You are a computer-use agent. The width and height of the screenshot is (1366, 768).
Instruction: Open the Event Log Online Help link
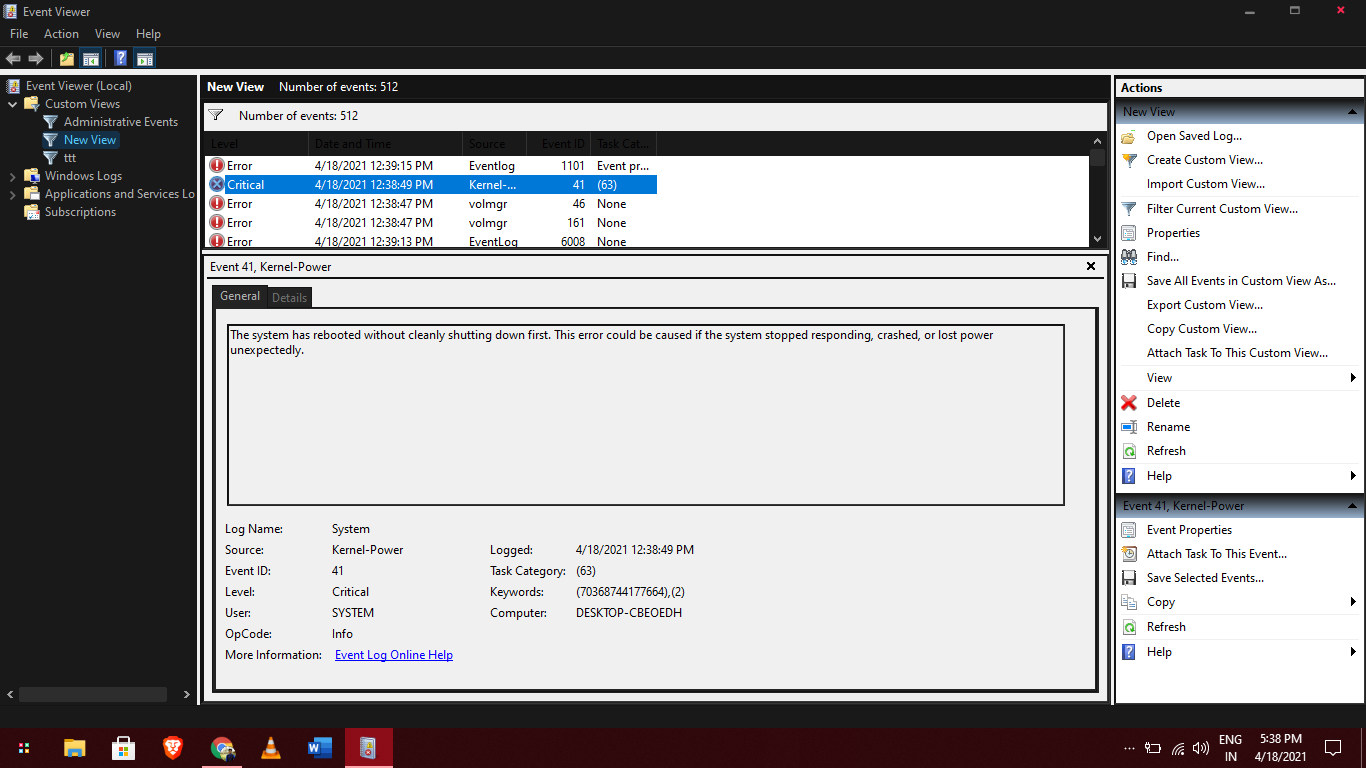point(394,655)
